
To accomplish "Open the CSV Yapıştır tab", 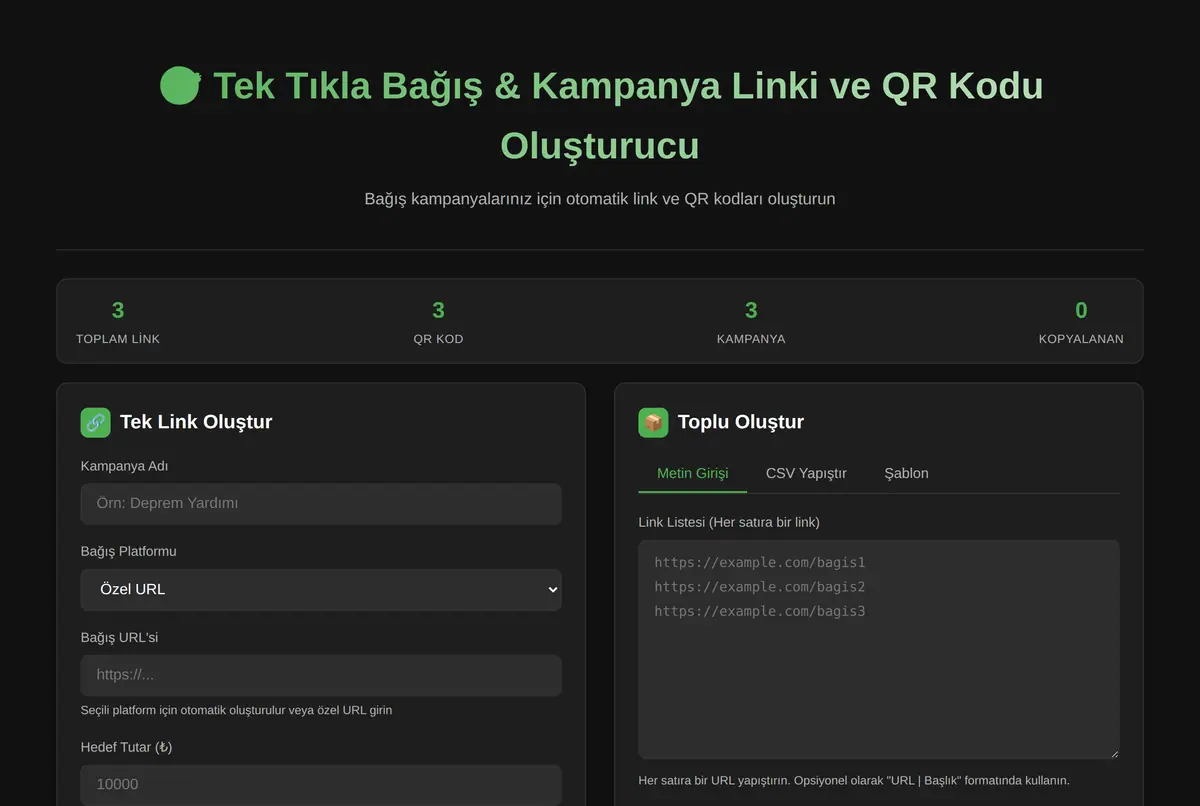I will [x=806, y=473].
